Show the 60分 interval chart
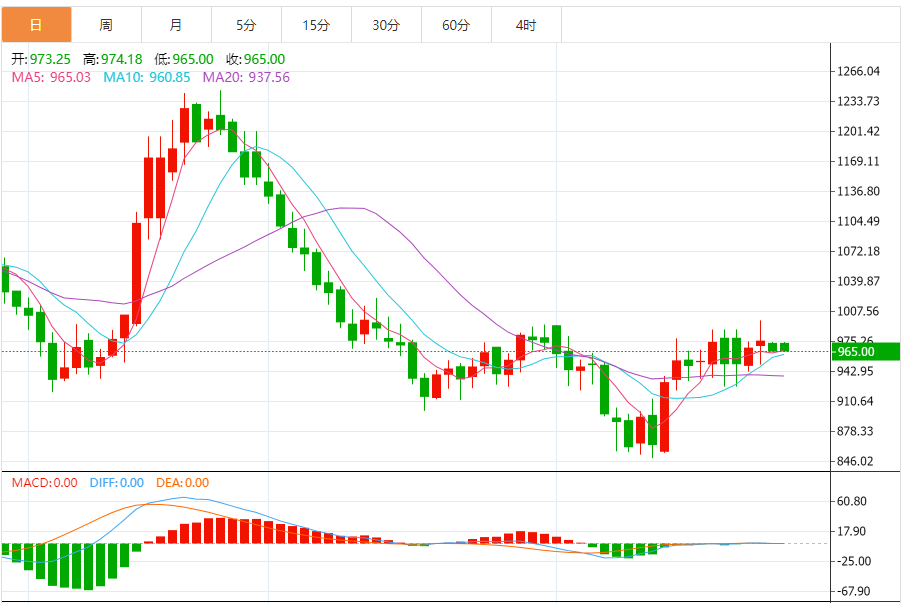This screenshot has height=603, width=905. [x=456, y=25]
